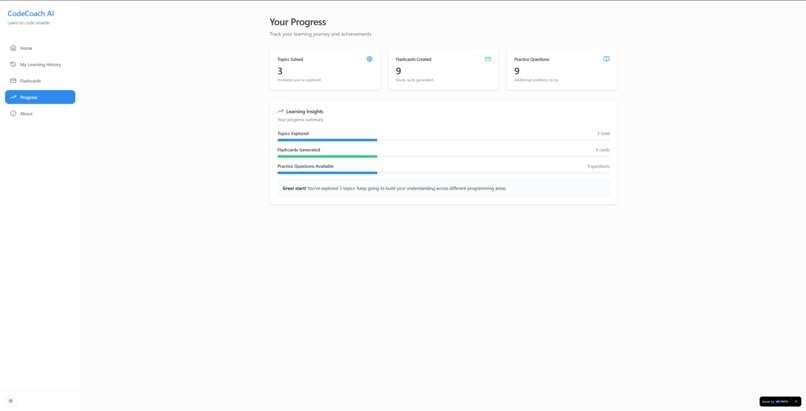Screen dimensions: 806x411
Task: Click the Flashcards Generated label
Action: tap(299, 150)
